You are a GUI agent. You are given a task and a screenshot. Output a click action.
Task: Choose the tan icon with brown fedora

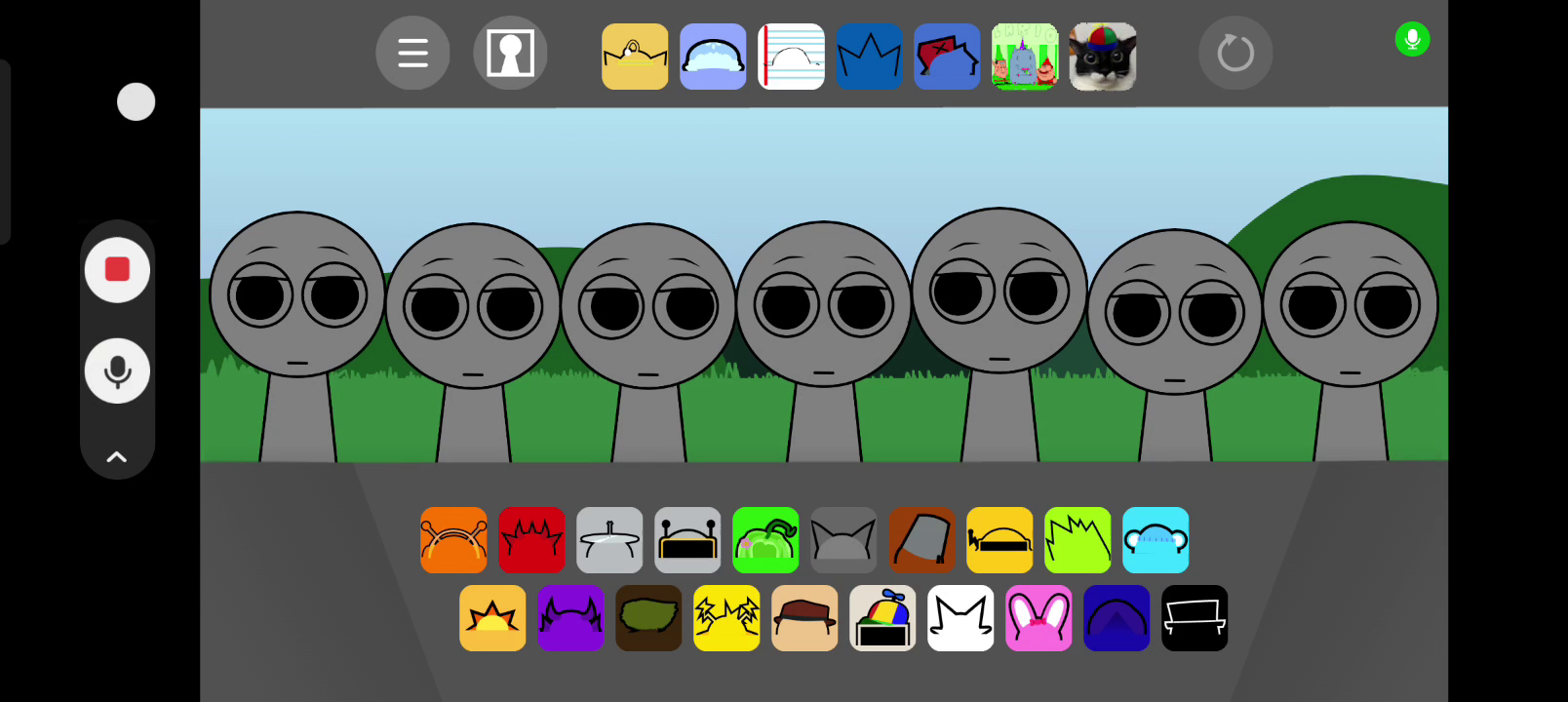point(804,618)
